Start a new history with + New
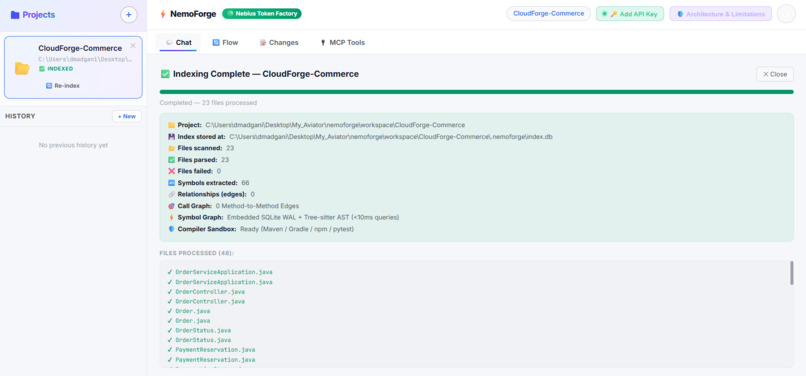The height and width of the screenshot is (376, 806). [127, 116]
